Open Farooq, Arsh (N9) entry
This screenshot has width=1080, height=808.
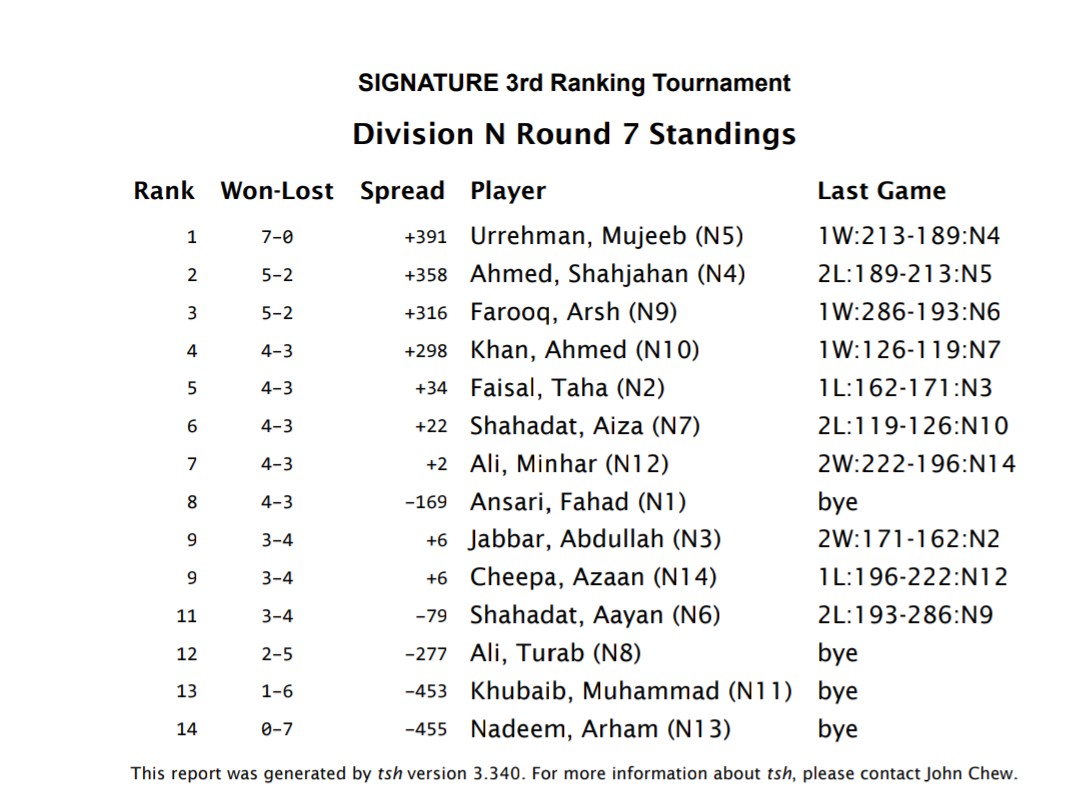coord(574,312)
